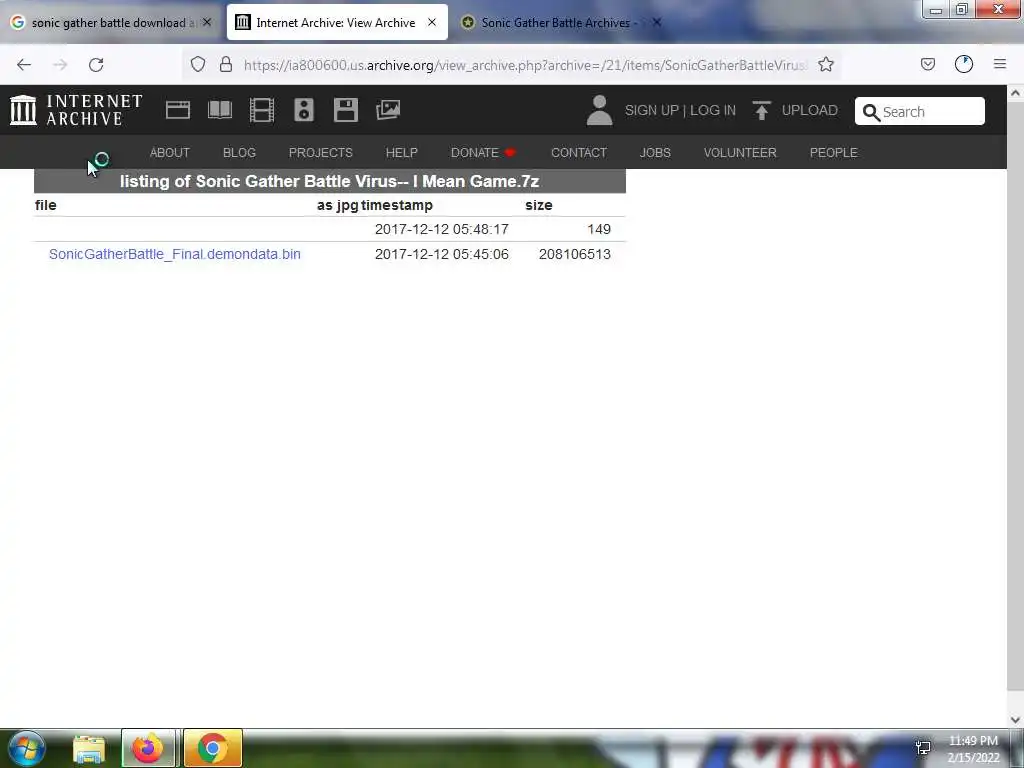1024x768 pixels.
Task: Click the SIGN UP link
Action: click(x=652, y=110)
